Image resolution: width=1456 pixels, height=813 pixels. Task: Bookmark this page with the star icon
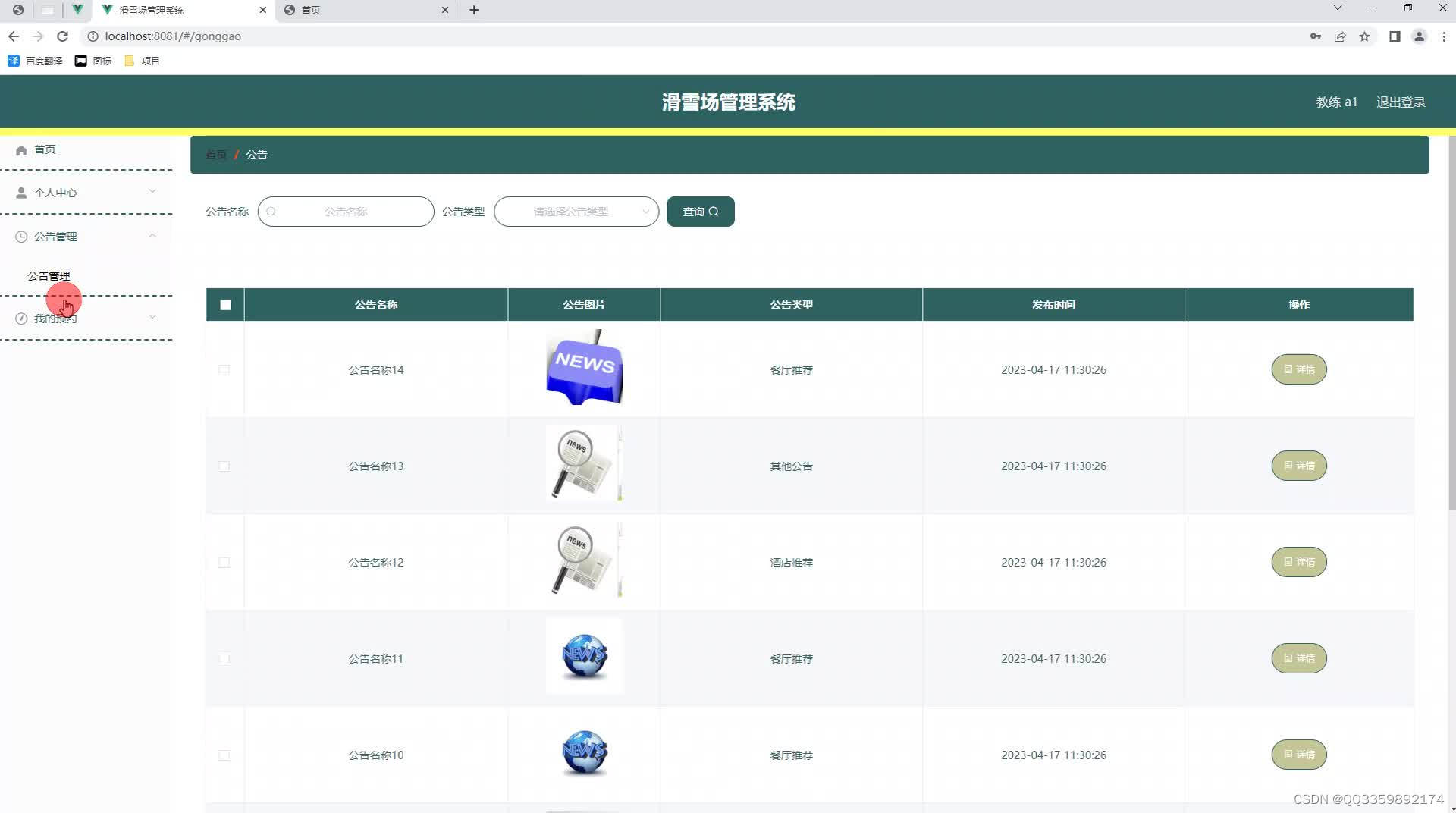(x=1364, y=36)
